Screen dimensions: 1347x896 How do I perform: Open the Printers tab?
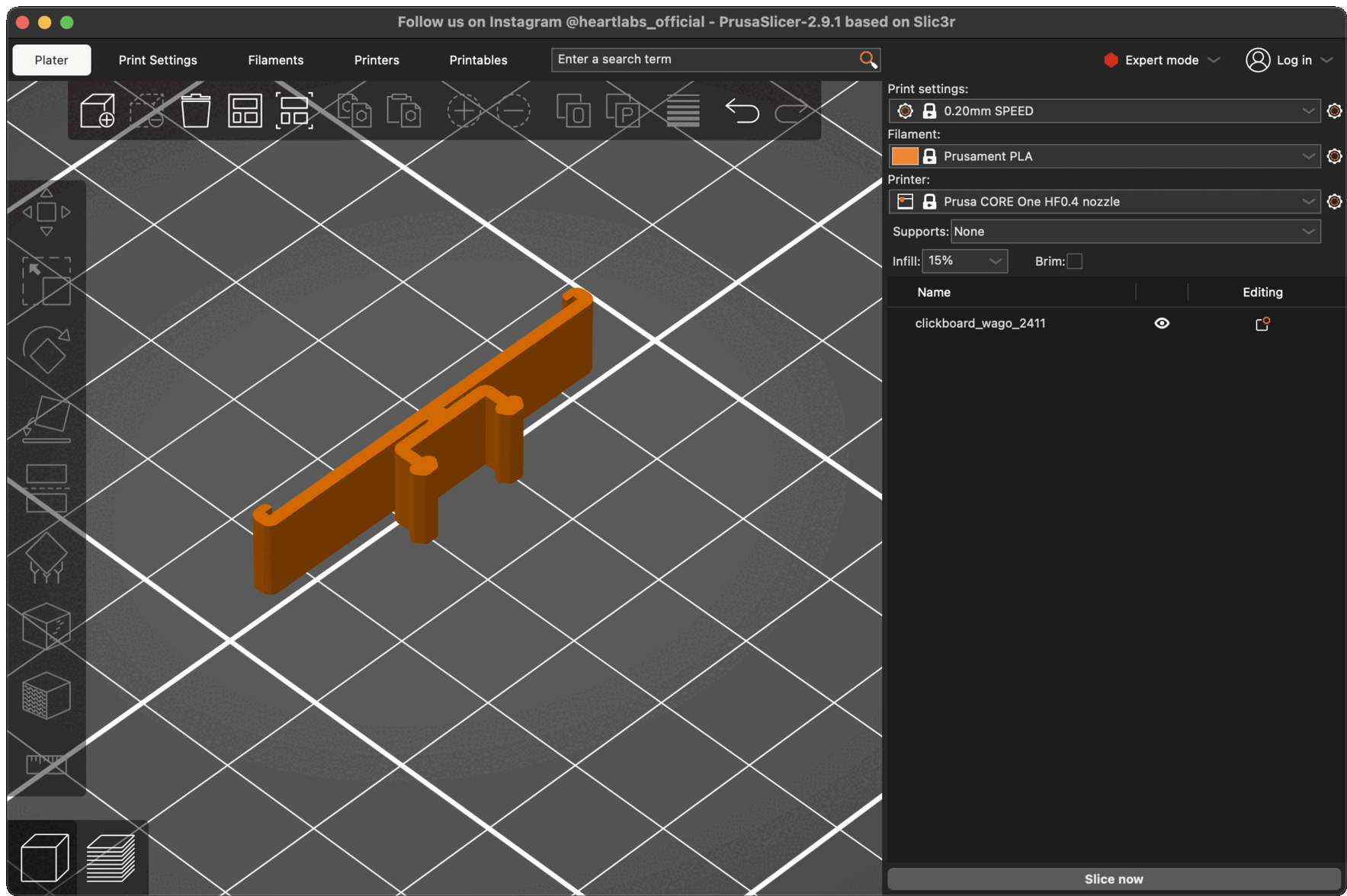click(x=377, y=60)
